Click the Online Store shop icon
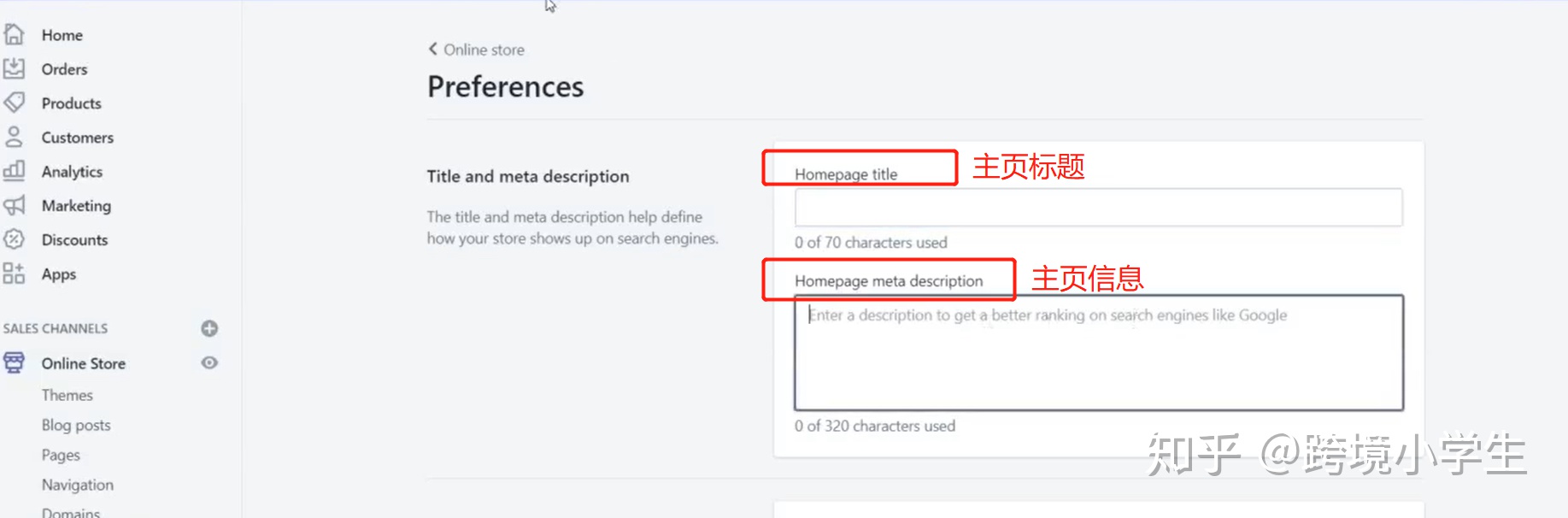Image resolution: width=1568 pixels, height=518 pixels. pyautogui.click(x=14, y=362)
